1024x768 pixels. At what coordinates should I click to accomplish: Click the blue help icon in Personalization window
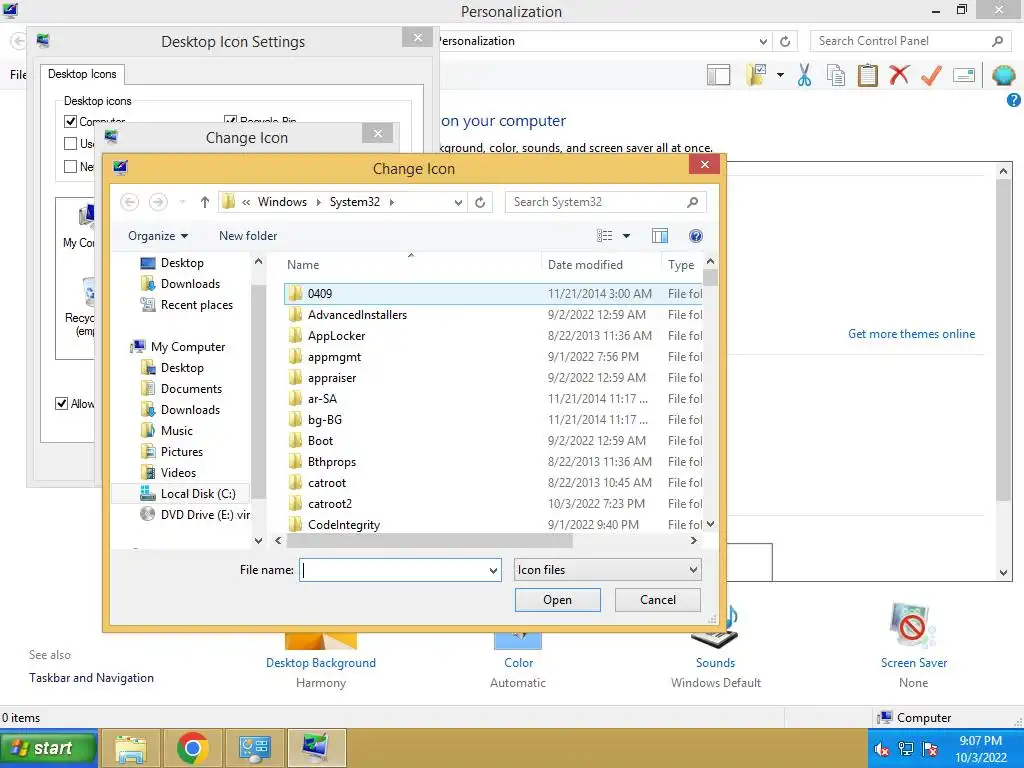(x=1014, y=100)
